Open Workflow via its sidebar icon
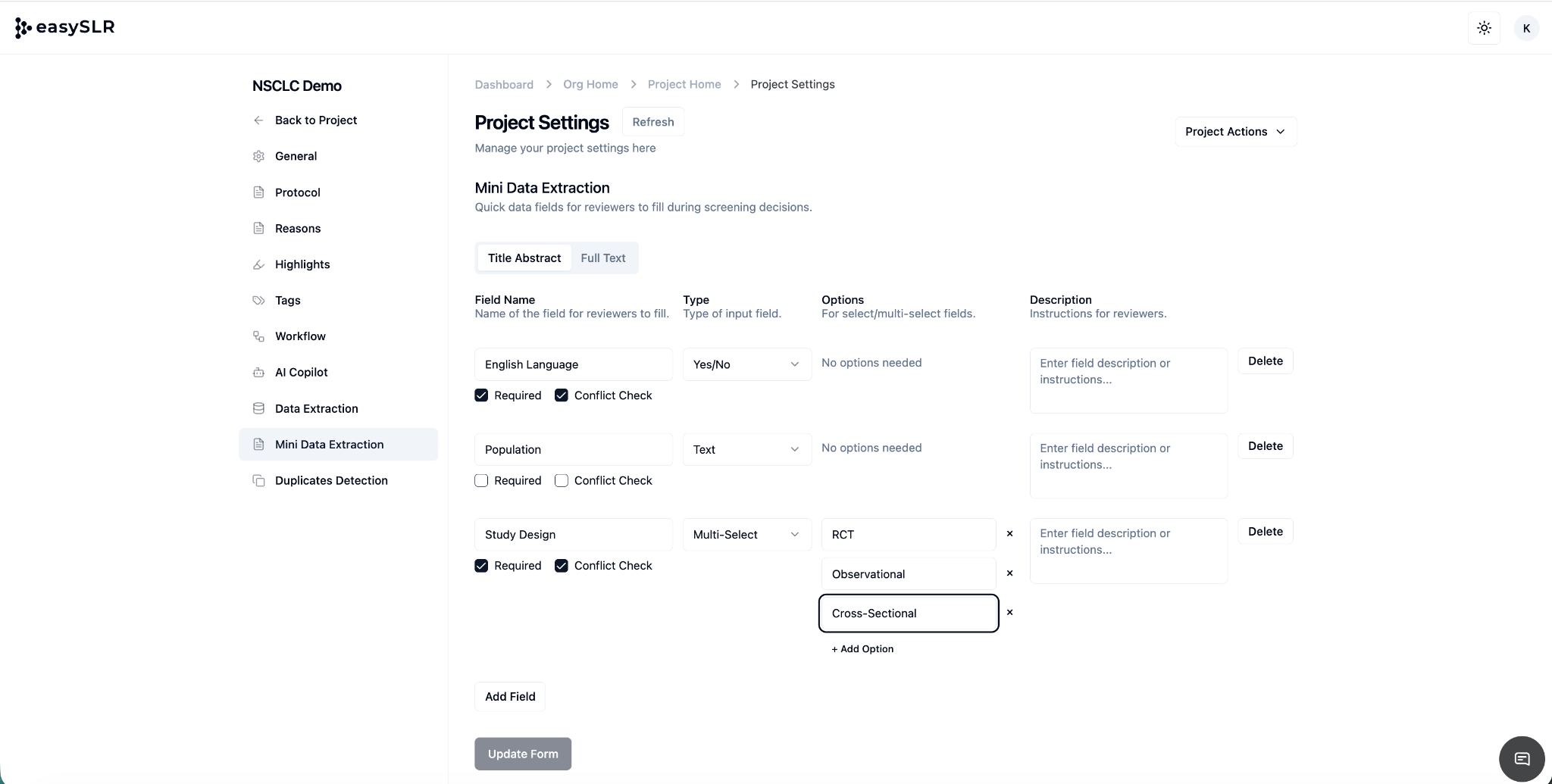The image size is (1552, 784). [258, 336]
